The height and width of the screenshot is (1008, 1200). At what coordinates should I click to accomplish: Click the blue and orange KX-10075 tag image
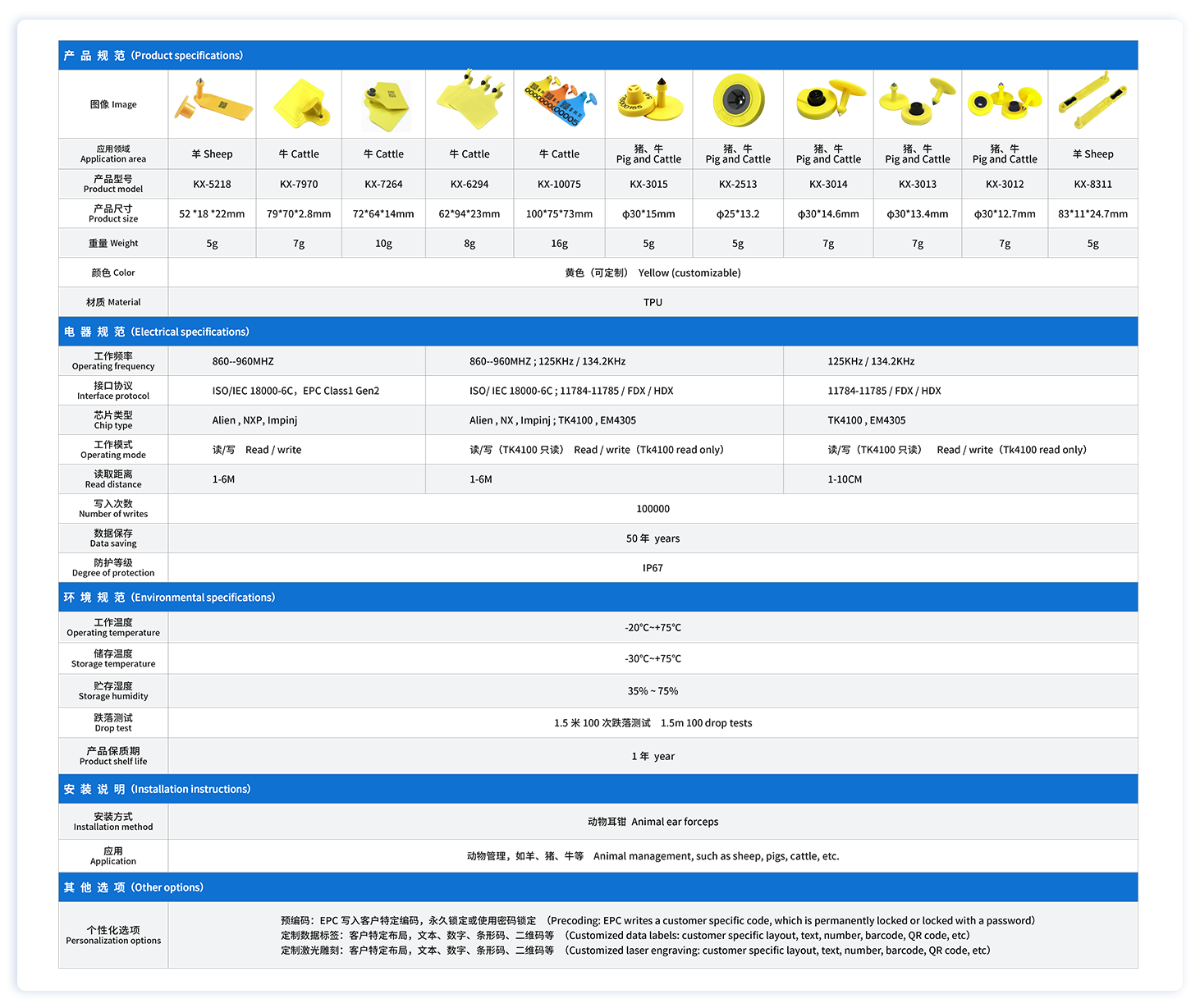tap(560, 103)
